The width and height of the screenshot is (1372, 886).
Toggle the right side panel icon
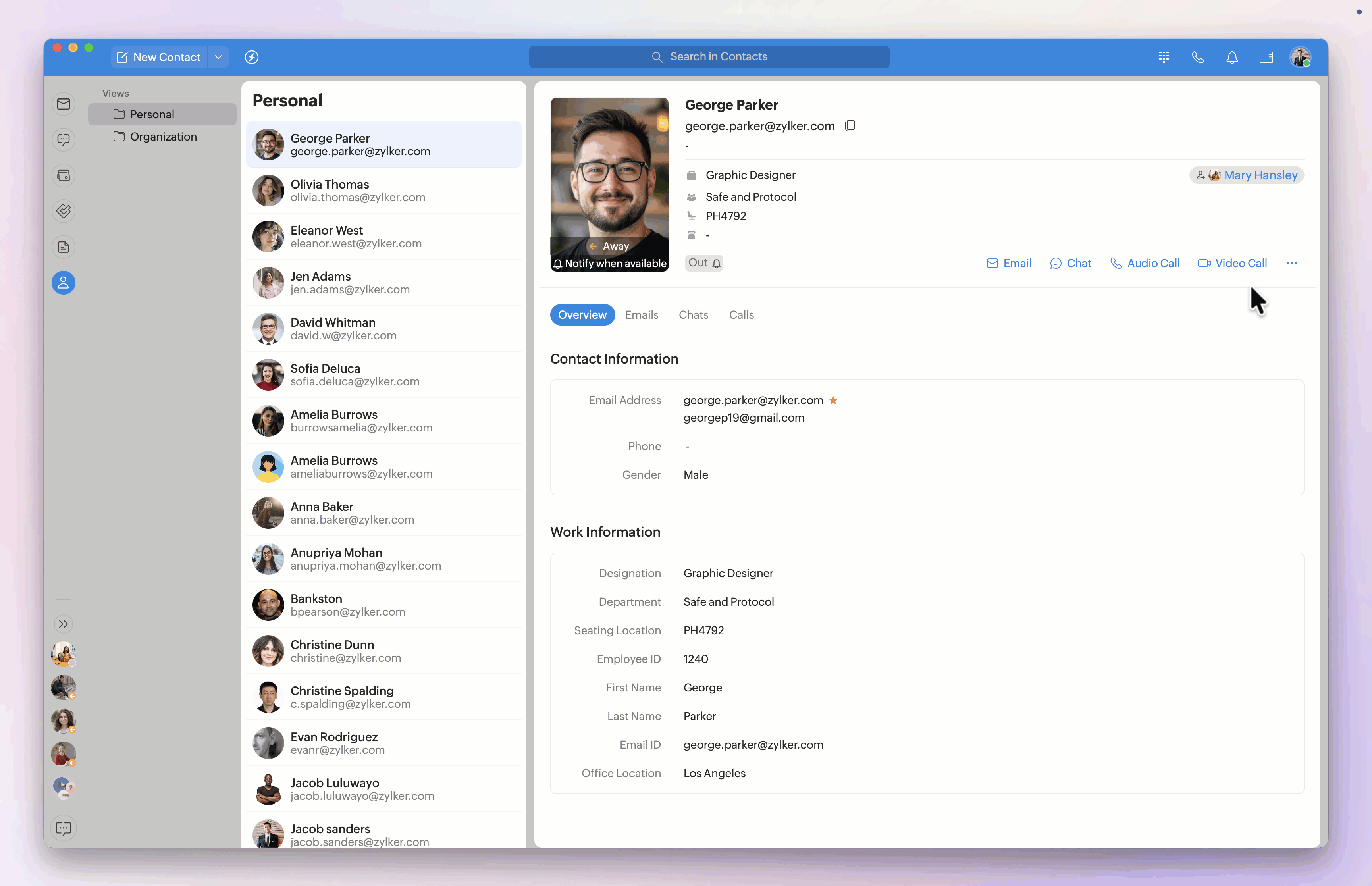click(x=1266, y=57)
